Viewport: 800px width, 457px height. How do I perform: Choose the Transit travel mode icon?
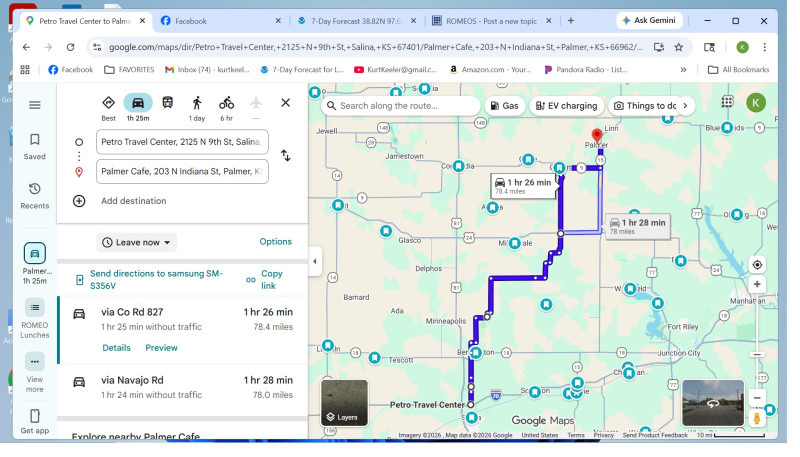(x=167, y=103)
